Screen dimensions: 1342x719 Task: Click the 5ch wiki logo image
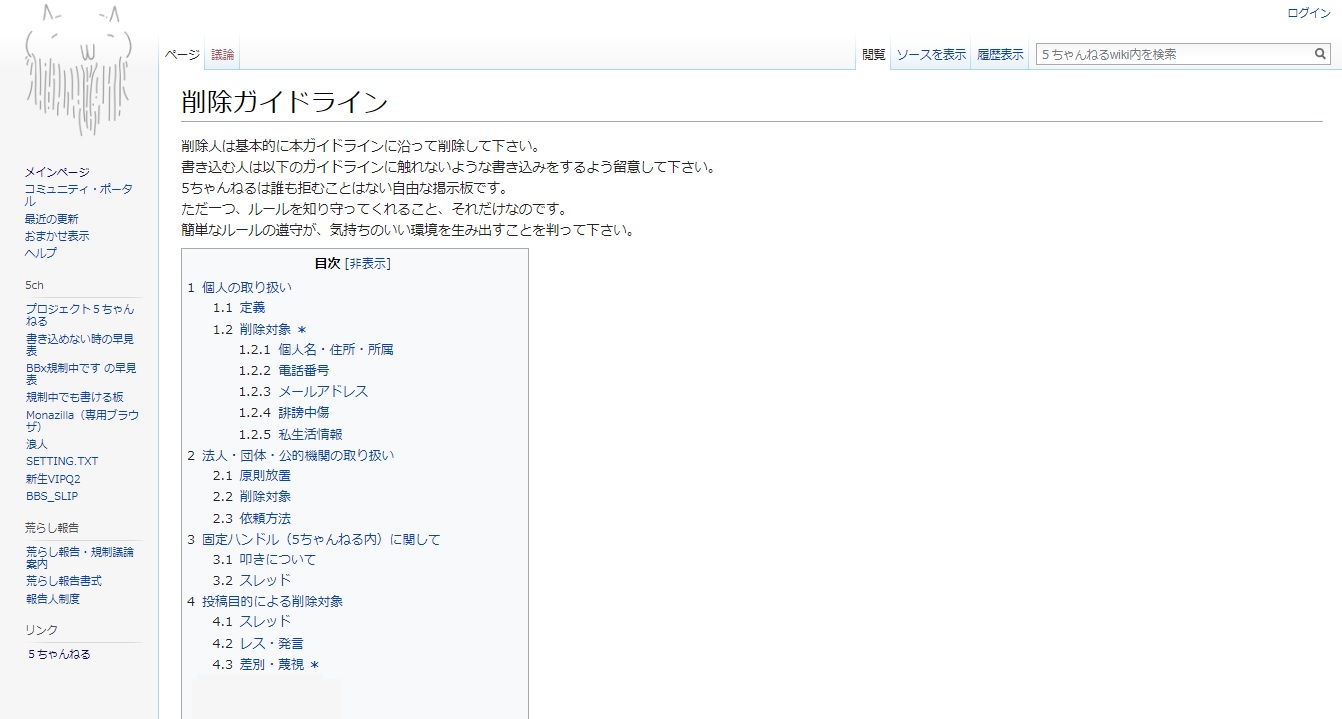coord(79,70)
